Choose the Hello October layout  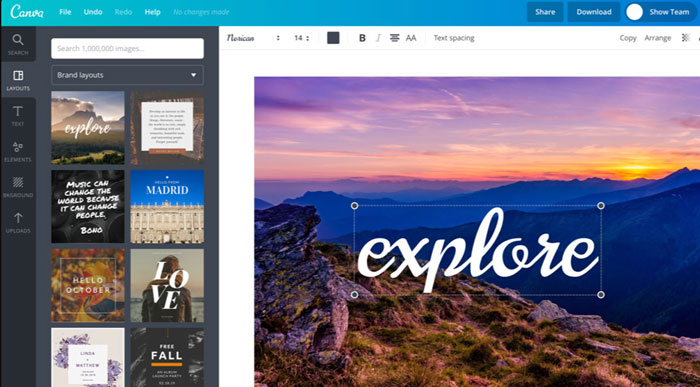click(x=88, y=286)
